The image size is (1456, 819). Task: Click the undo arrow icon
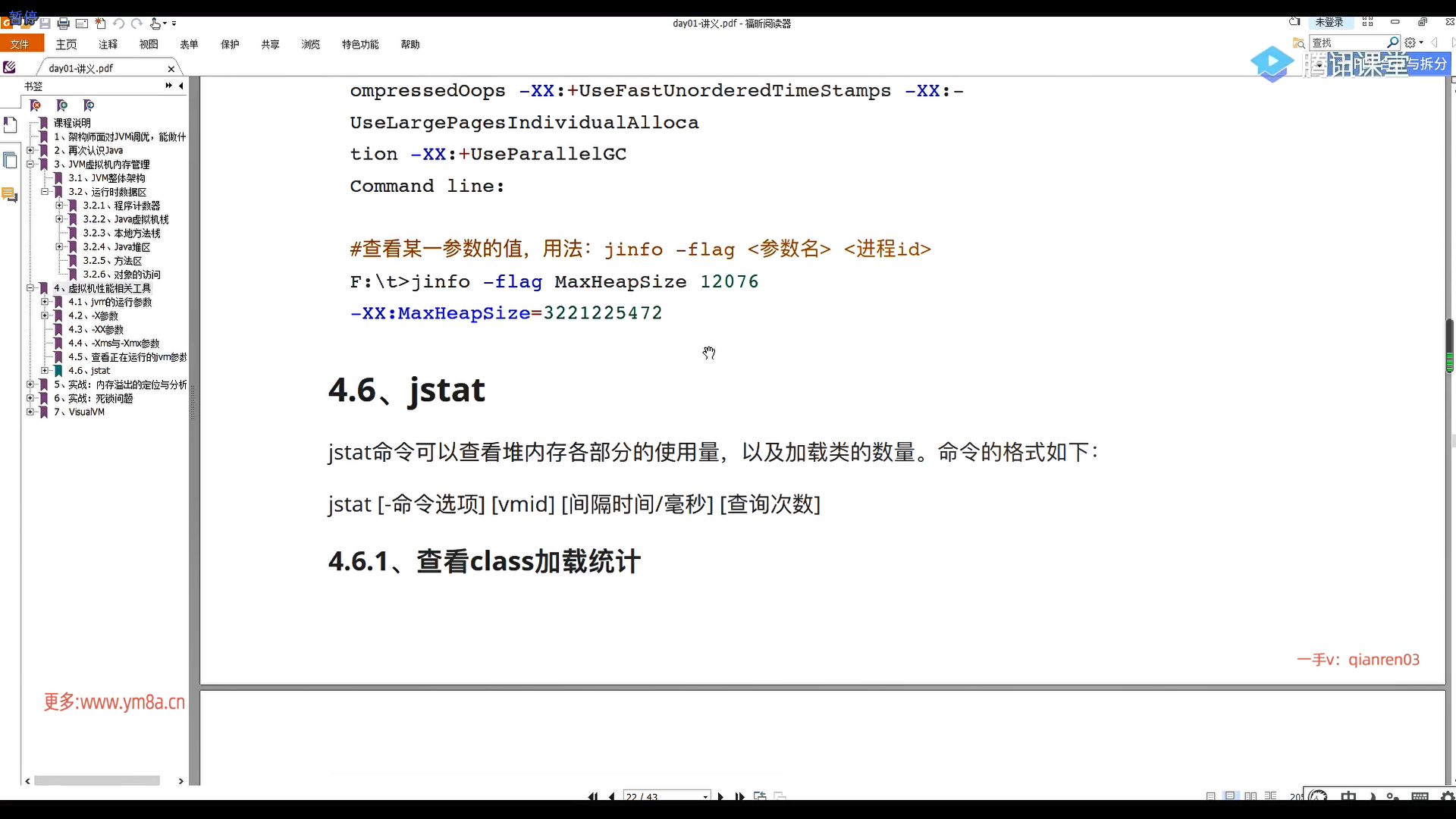119,24
